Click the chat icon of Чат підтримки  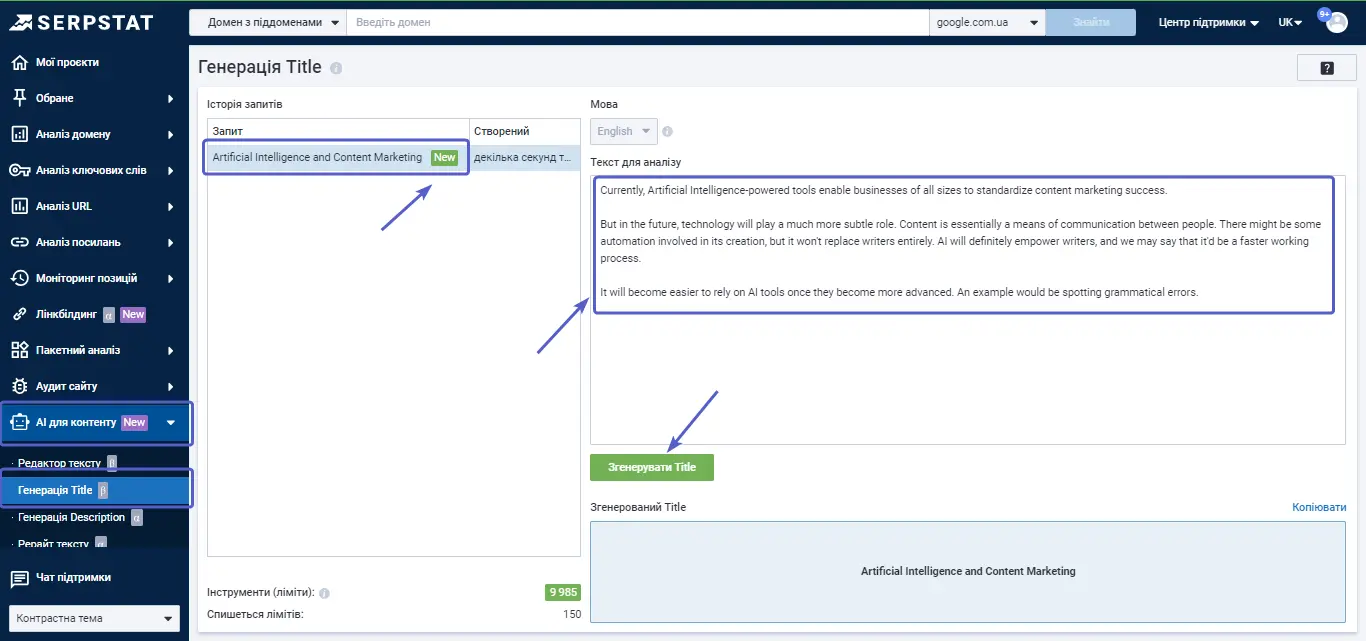(x=18, y=577)
